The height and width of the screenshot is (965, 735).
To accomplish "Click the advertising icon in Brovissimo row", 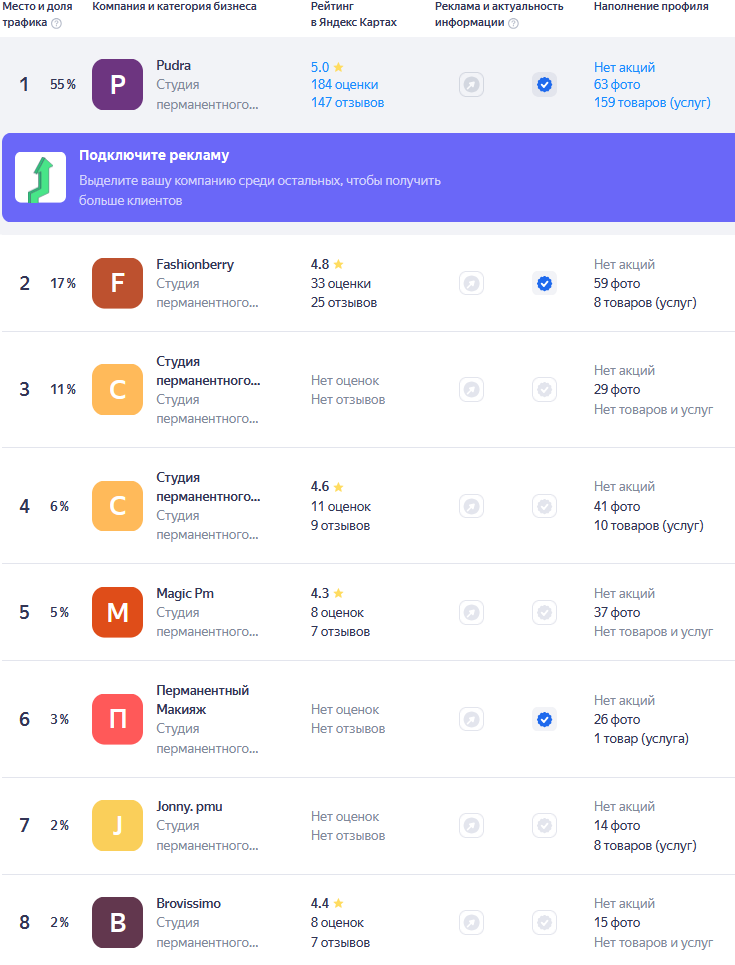I will pyautogui.click(x=472, y=923).
